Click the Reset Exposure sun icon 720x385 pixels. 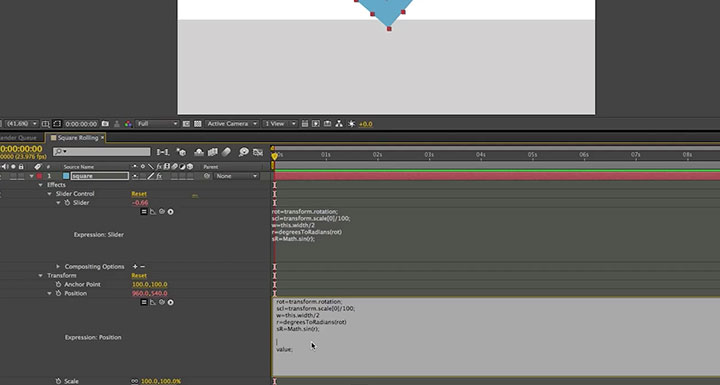351,124
